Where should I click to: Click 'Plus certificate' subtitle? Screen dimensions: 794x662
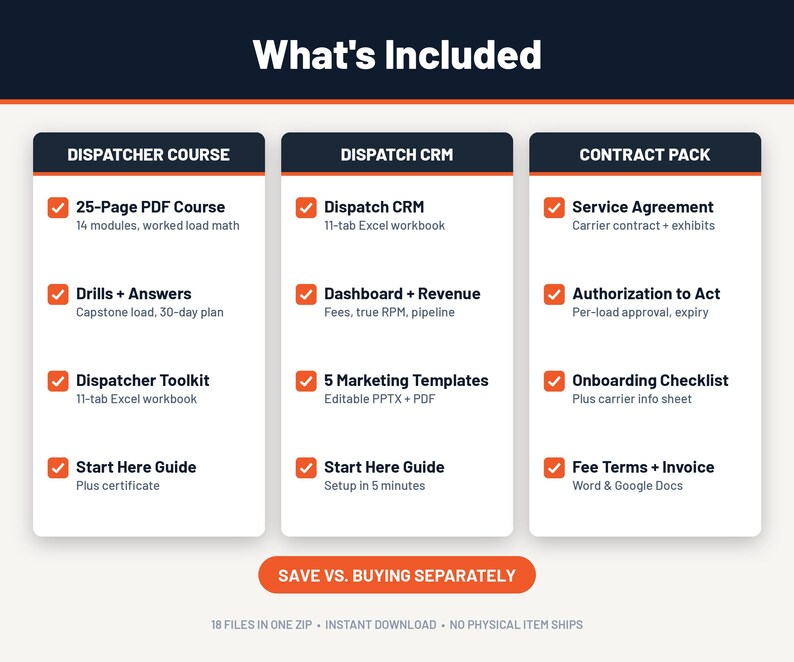pyautogui.click(x=117, y=485)
